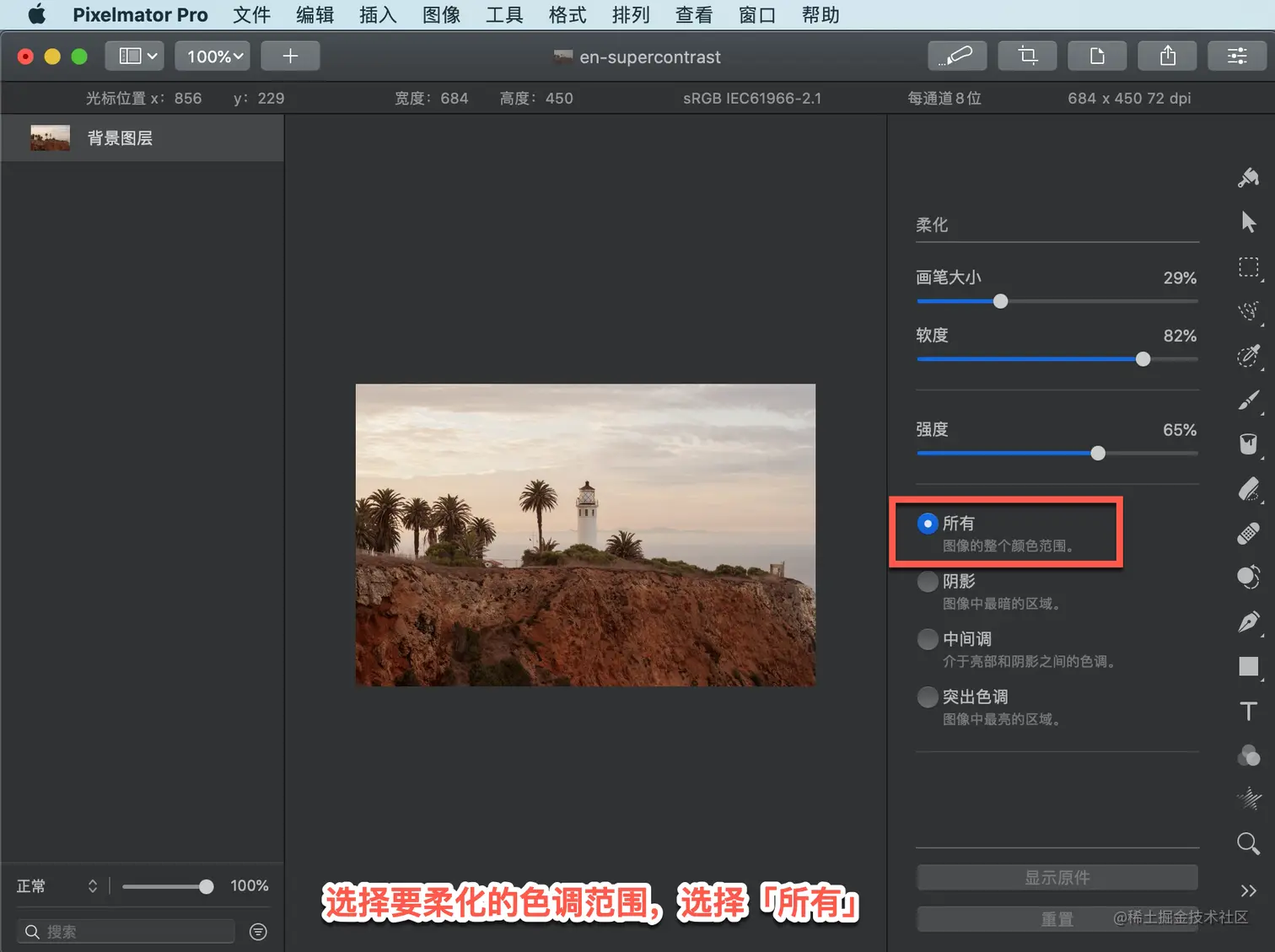
Task: Open the 图像 menu
Action: pyautogui.click(x=441, y=14)
